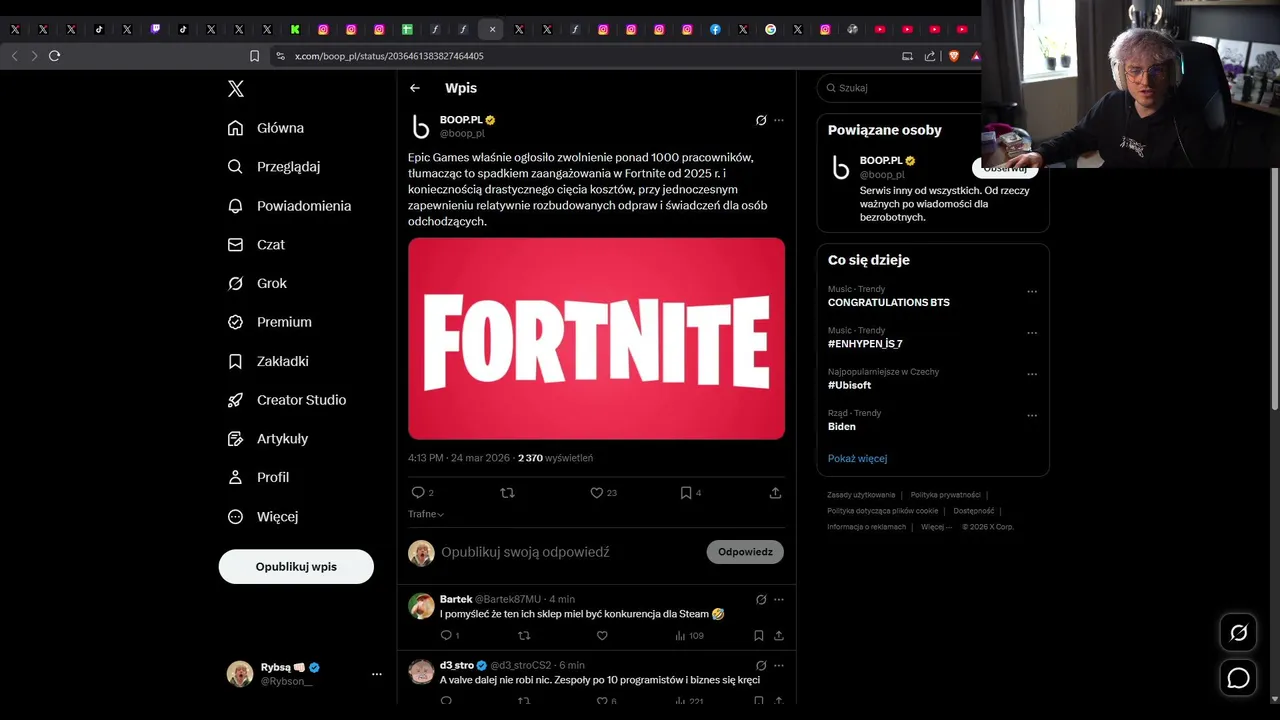Open Biden trend

click(x=842, y=426)
